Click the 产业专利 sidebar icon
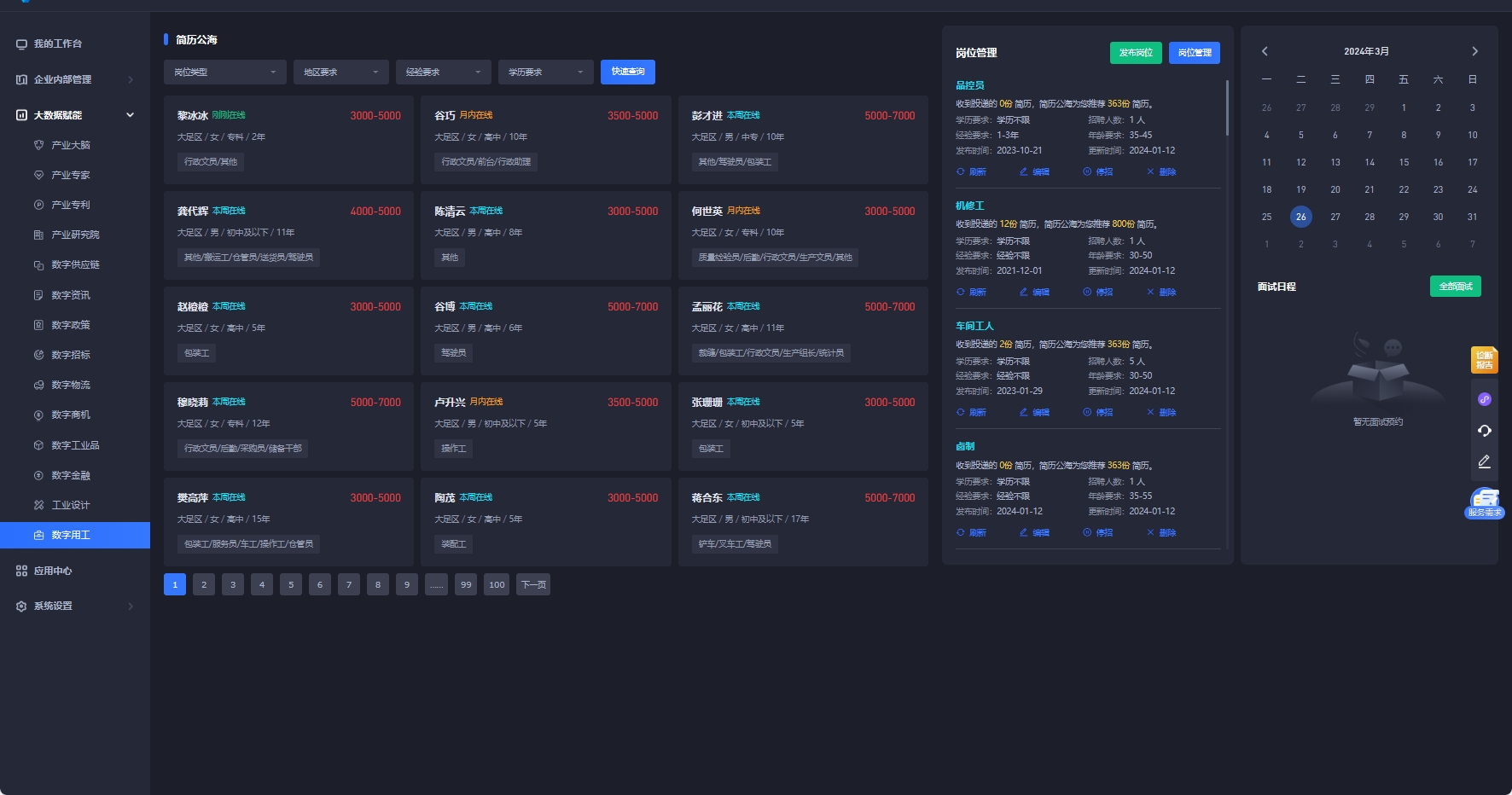This screenshot has width=1512, height=795. point(38,205)
